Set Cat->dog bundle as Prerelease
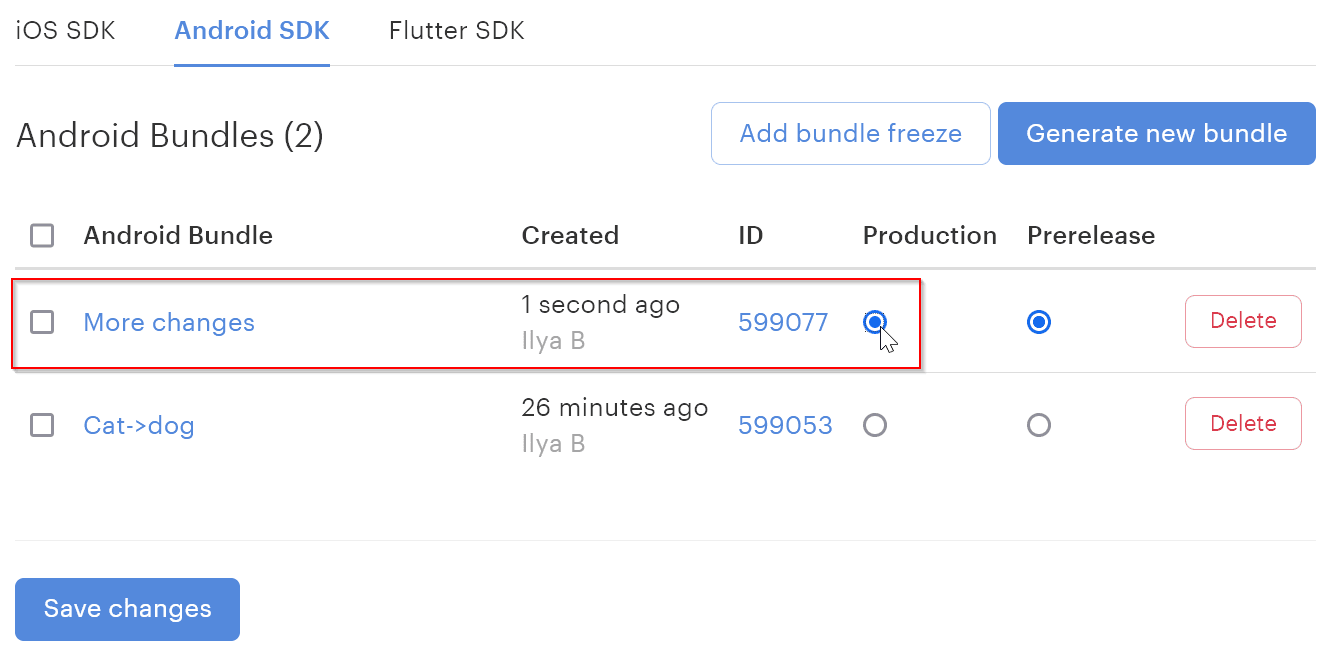1329x648 pixels. coord(1039,425)
